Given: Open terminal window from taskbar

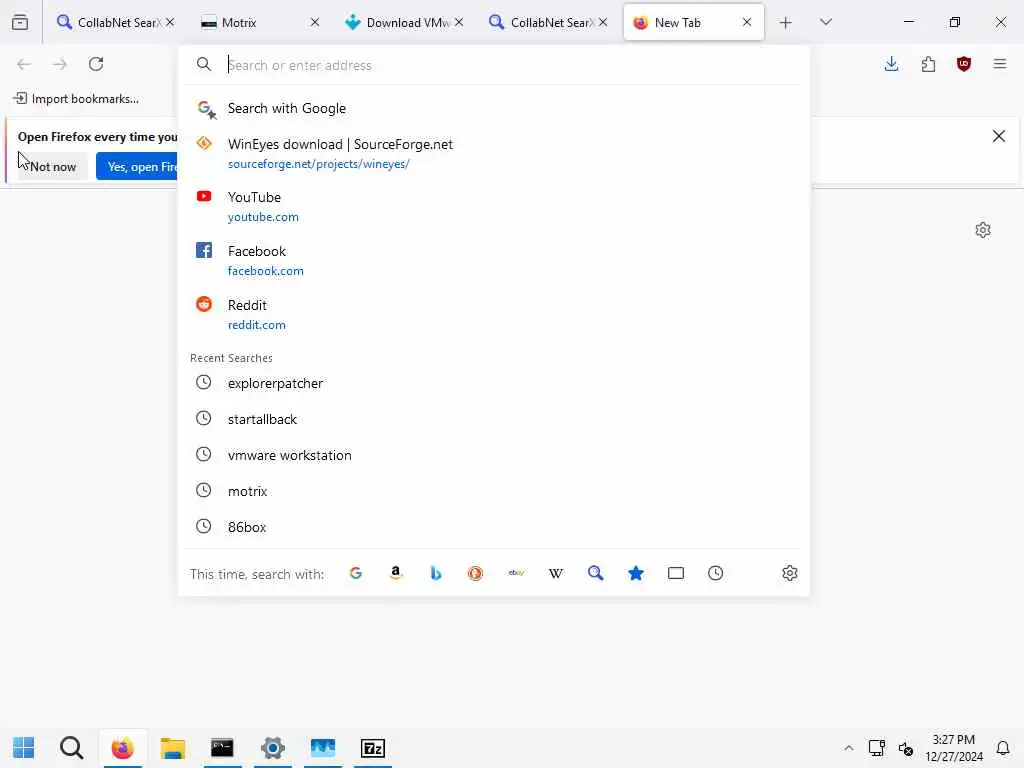Looking at the screenshot, I should click(222, 748).
